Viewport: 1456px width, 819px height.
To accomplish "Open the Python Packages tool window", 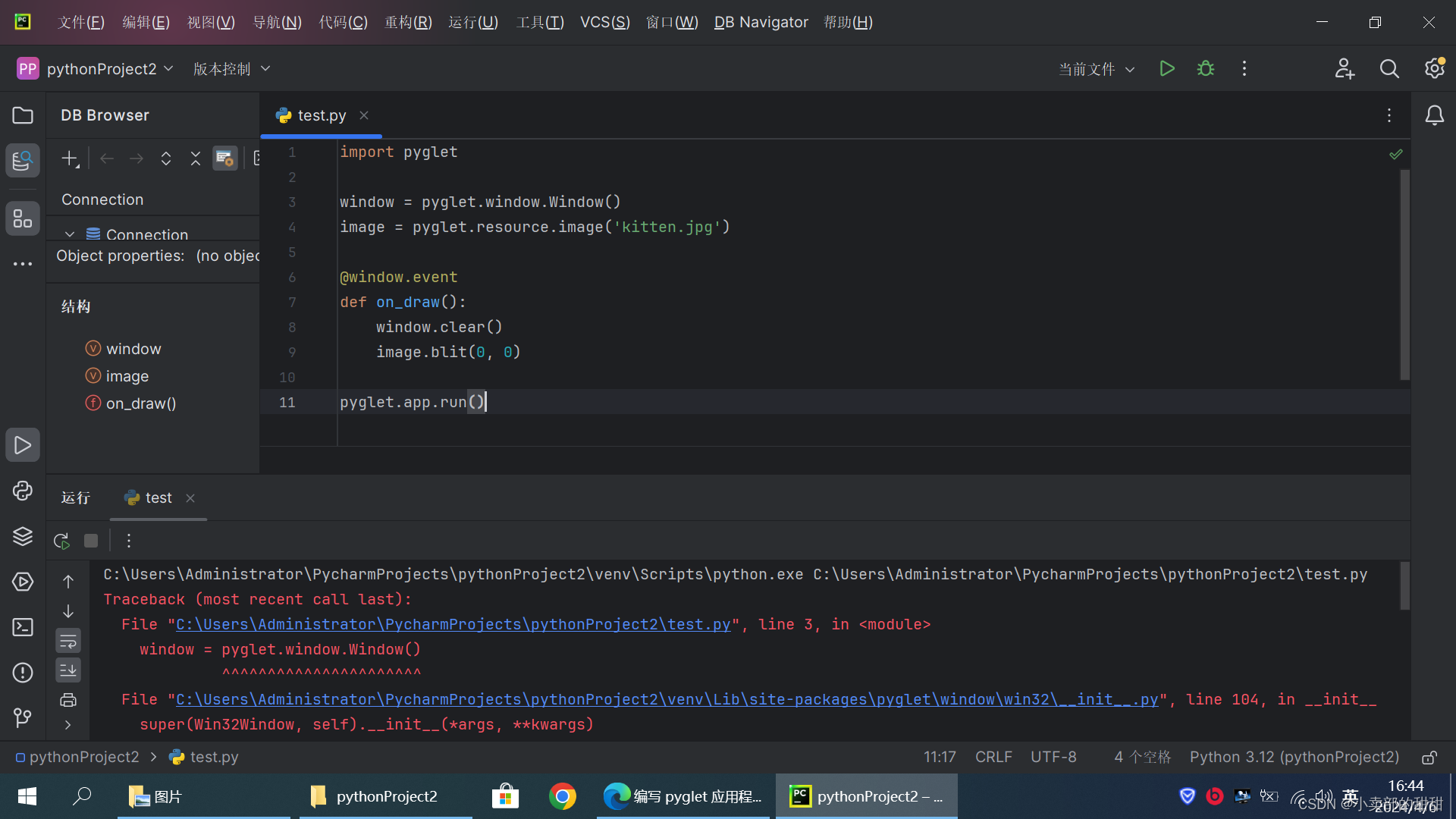I will pyautogui.click(x=23, y=536).
